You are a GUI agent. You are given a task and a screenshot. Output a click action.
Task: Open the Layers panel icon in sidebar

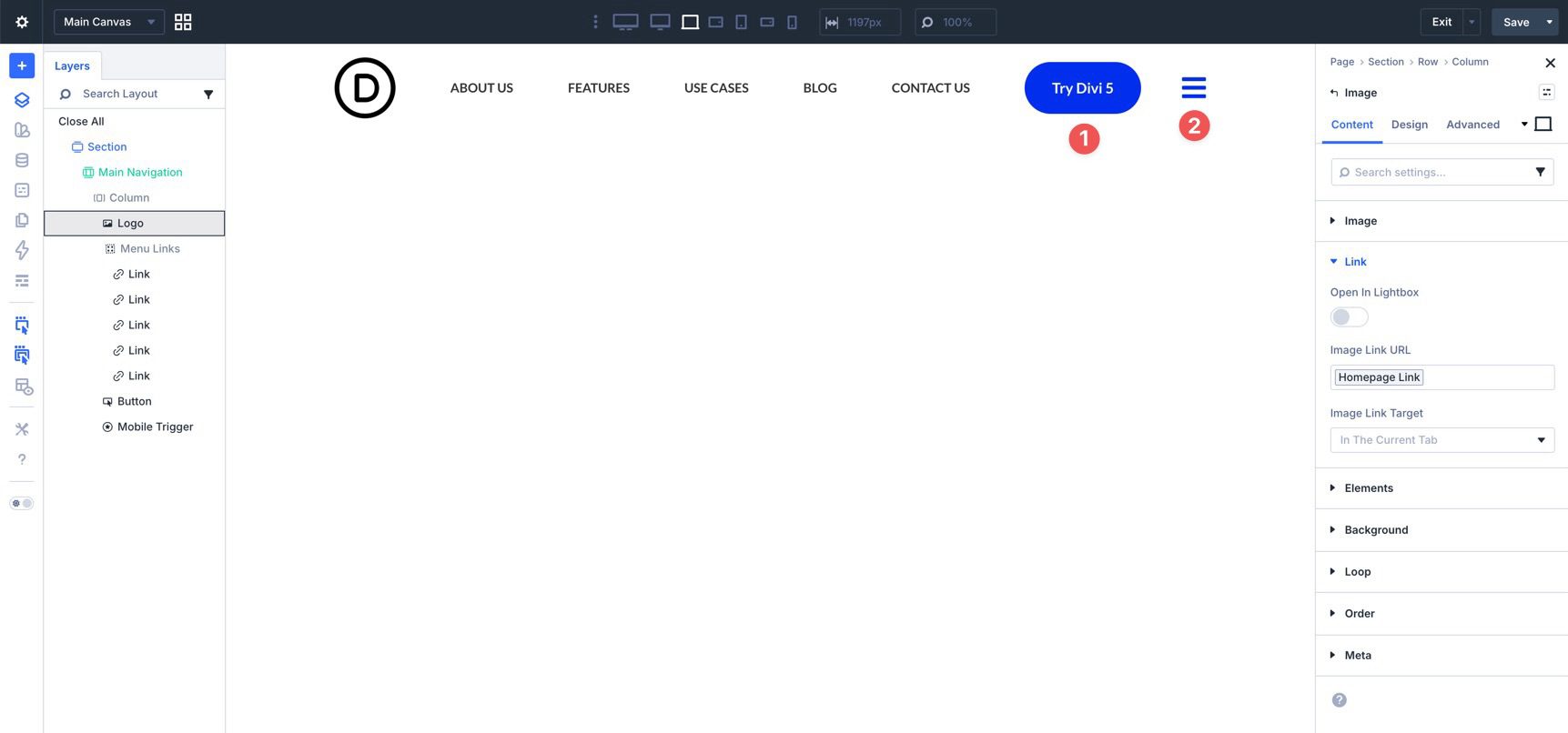click(x=22, y=100)
